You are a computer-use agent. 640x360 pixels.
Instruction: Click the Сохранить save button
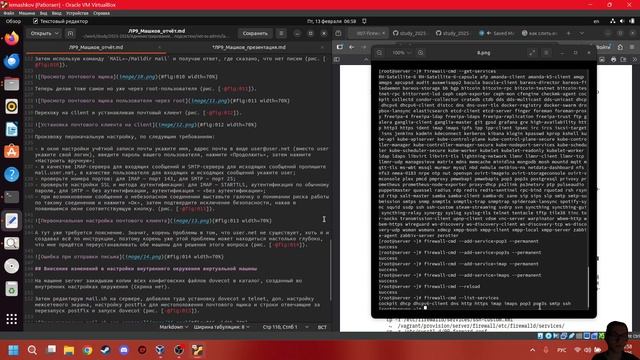pos(255,33)
